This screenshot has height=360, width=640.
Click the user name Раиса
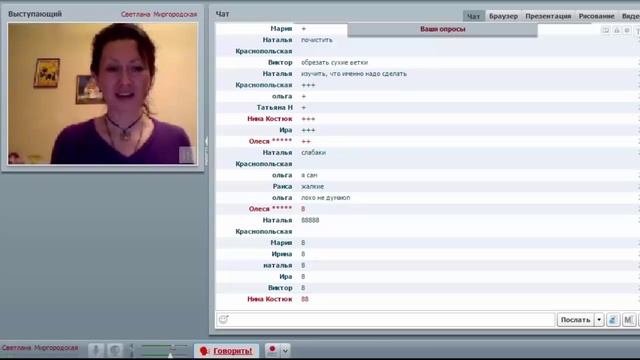coord(282,186)
